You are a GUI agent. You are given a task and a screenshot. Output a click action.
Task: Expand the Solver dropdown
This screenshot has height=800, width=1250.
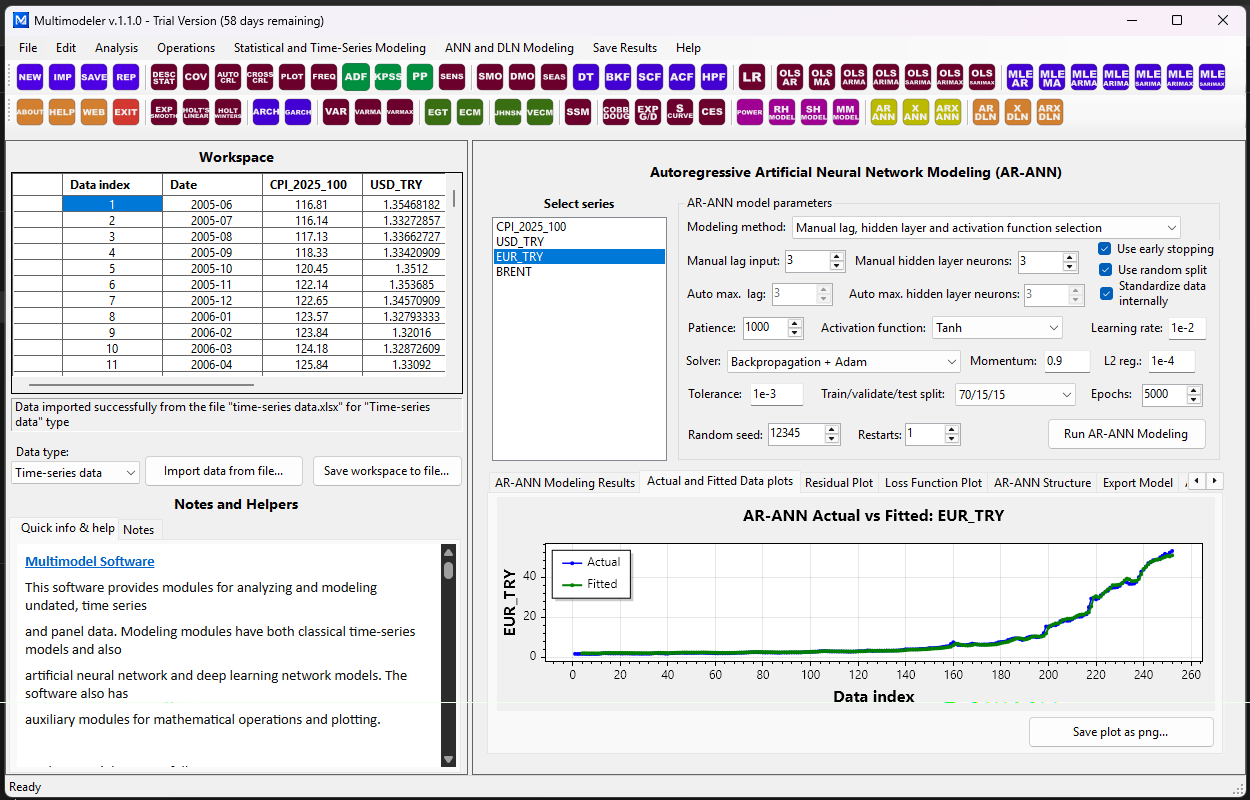[844, 361]
